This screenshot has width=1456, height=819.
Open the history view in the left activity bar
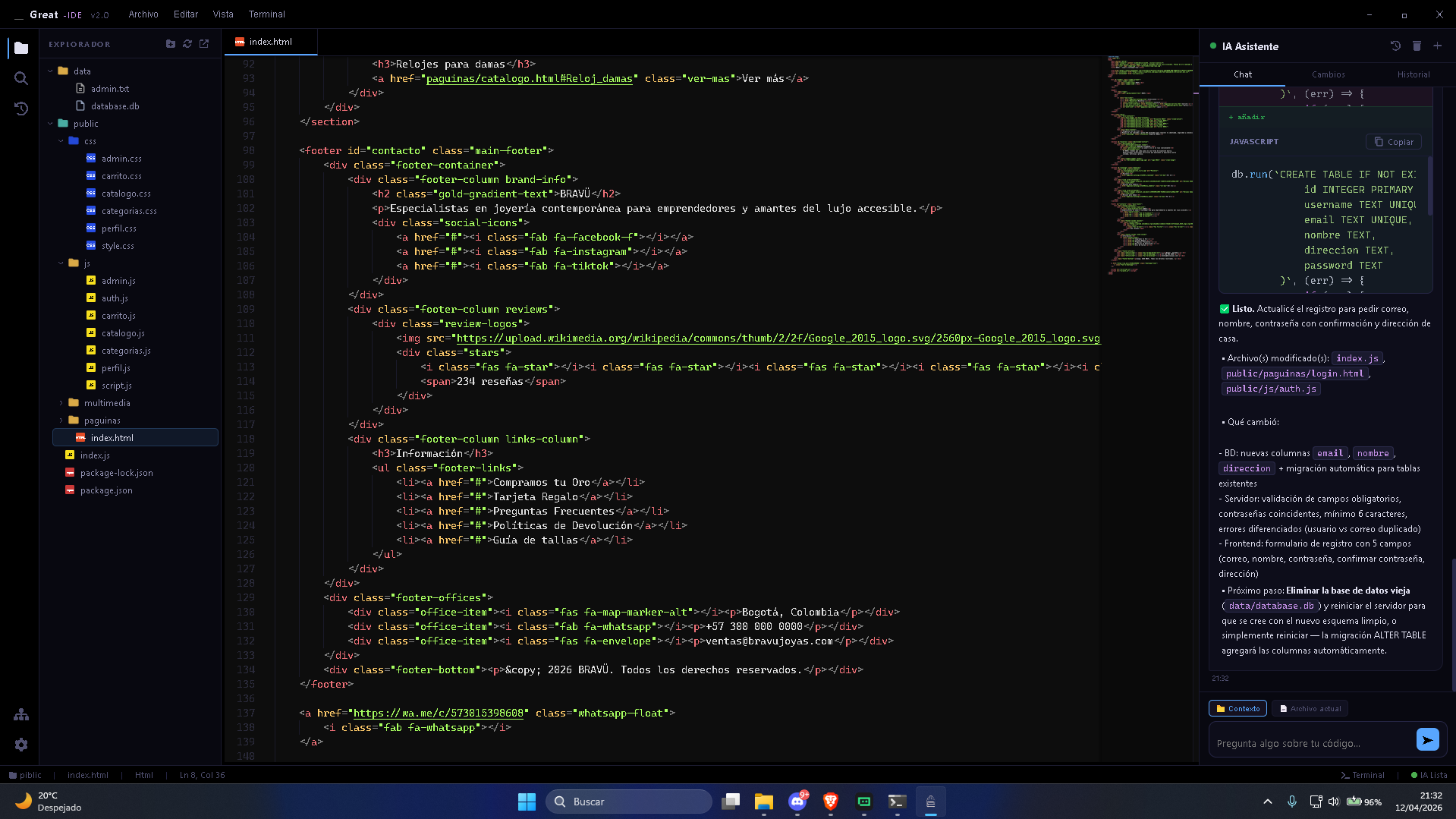20,109
